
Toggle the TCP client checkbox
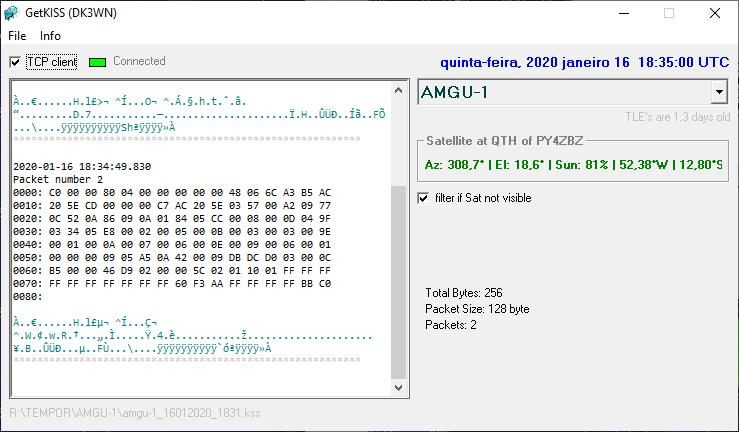coord(15,62)
